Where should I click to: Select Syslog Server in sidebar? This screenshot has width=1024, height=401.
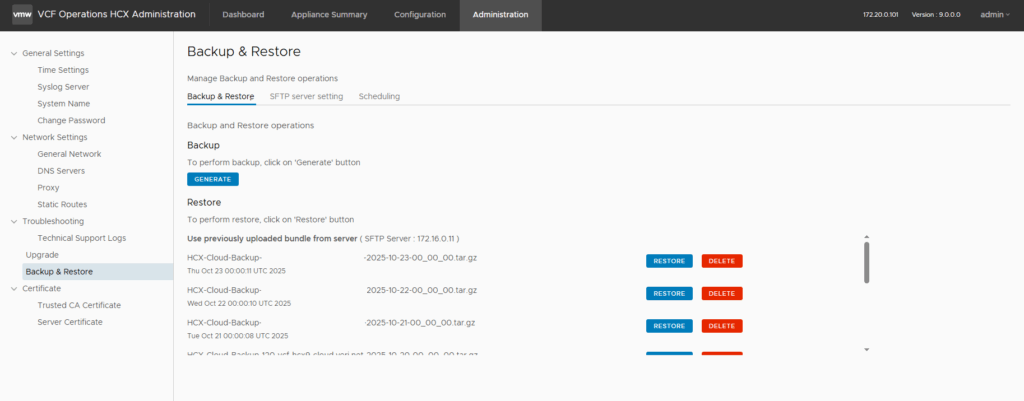[x=63, y=87]
